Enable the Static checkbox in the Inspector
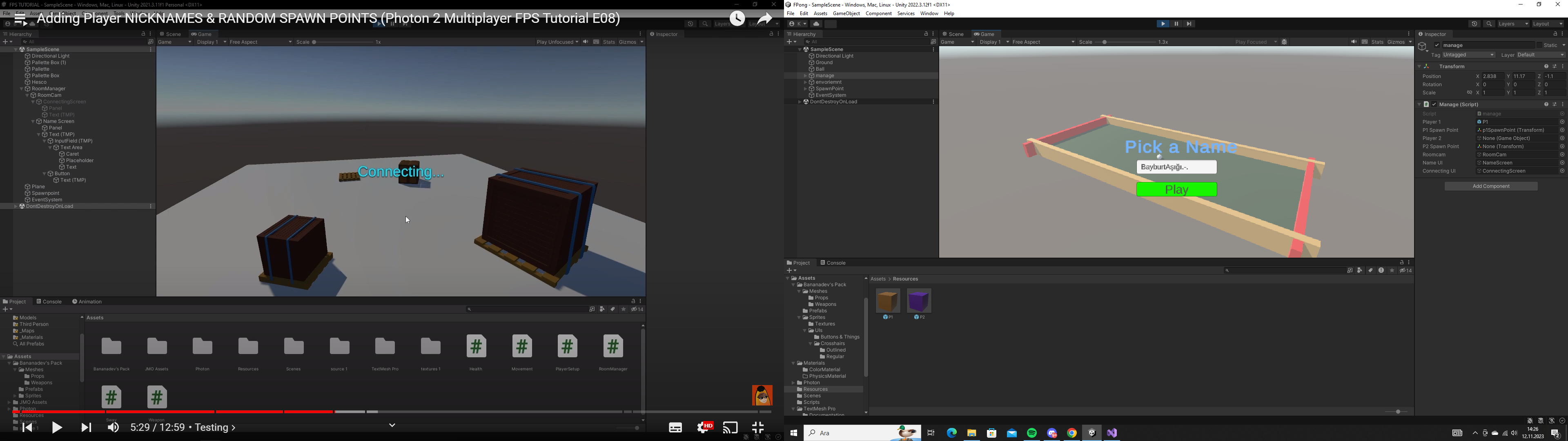1568x441 pixels. point(1539,45)
